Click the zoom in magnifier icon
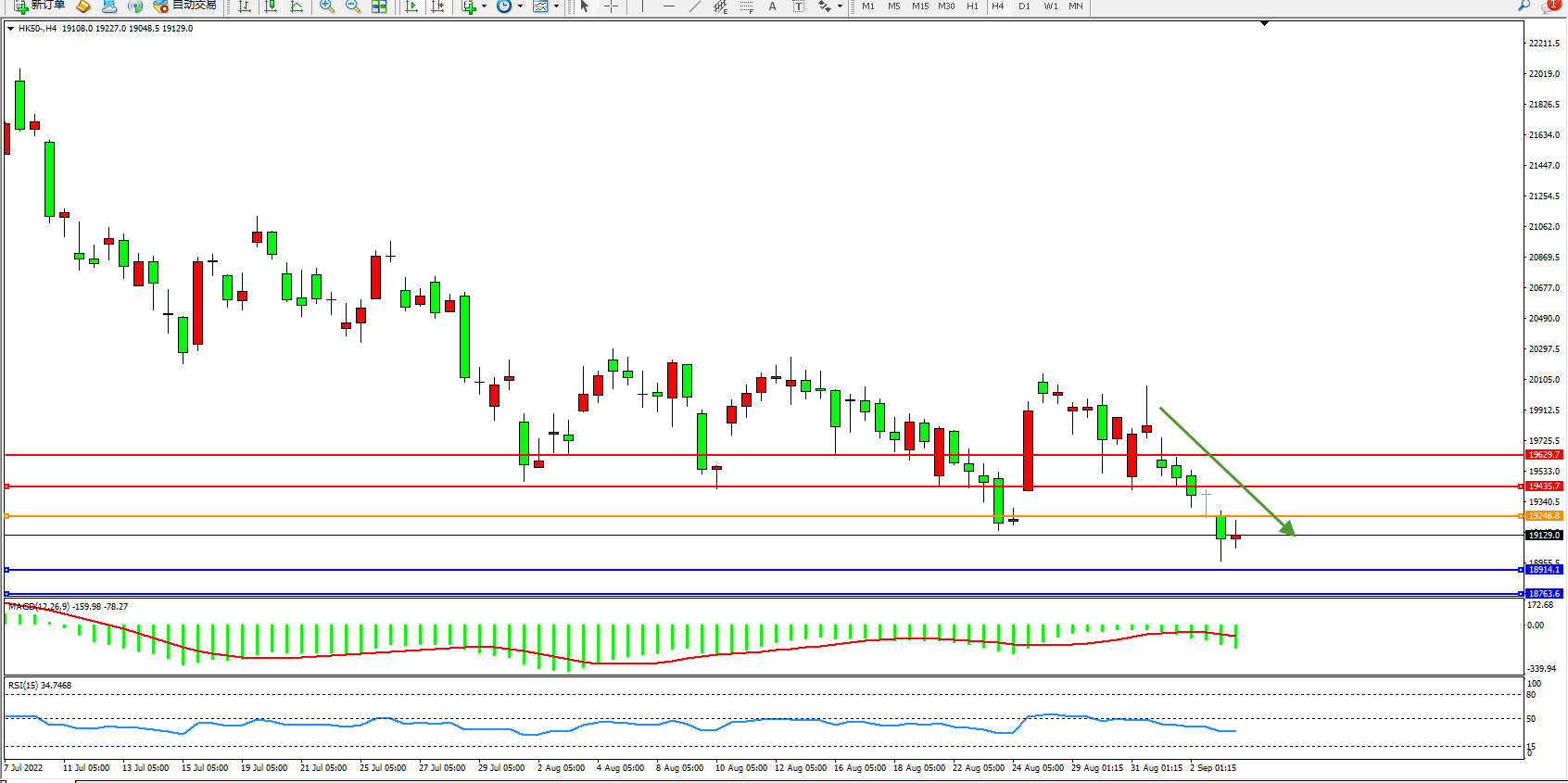This screenshot has width=1568, height=783. click(x=327, y=6)
